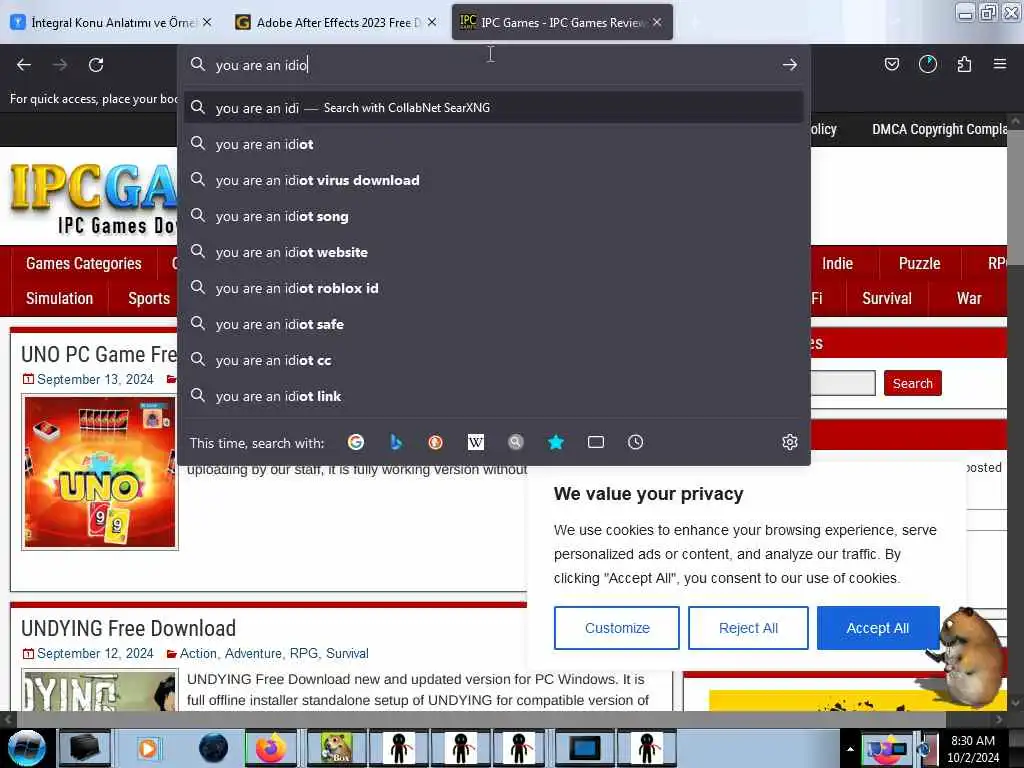Open the monitor screen taskbar icon
Image resolution: width=1024 pixels, height=768 pixels.
(584, 748)
